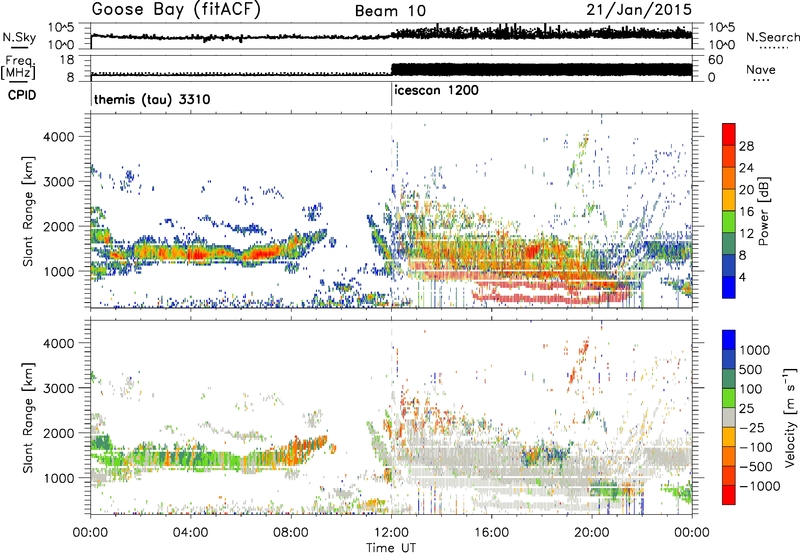Click the N.Search legend label
Viewport: 800px width, 554px height.
tap(772, 37)
